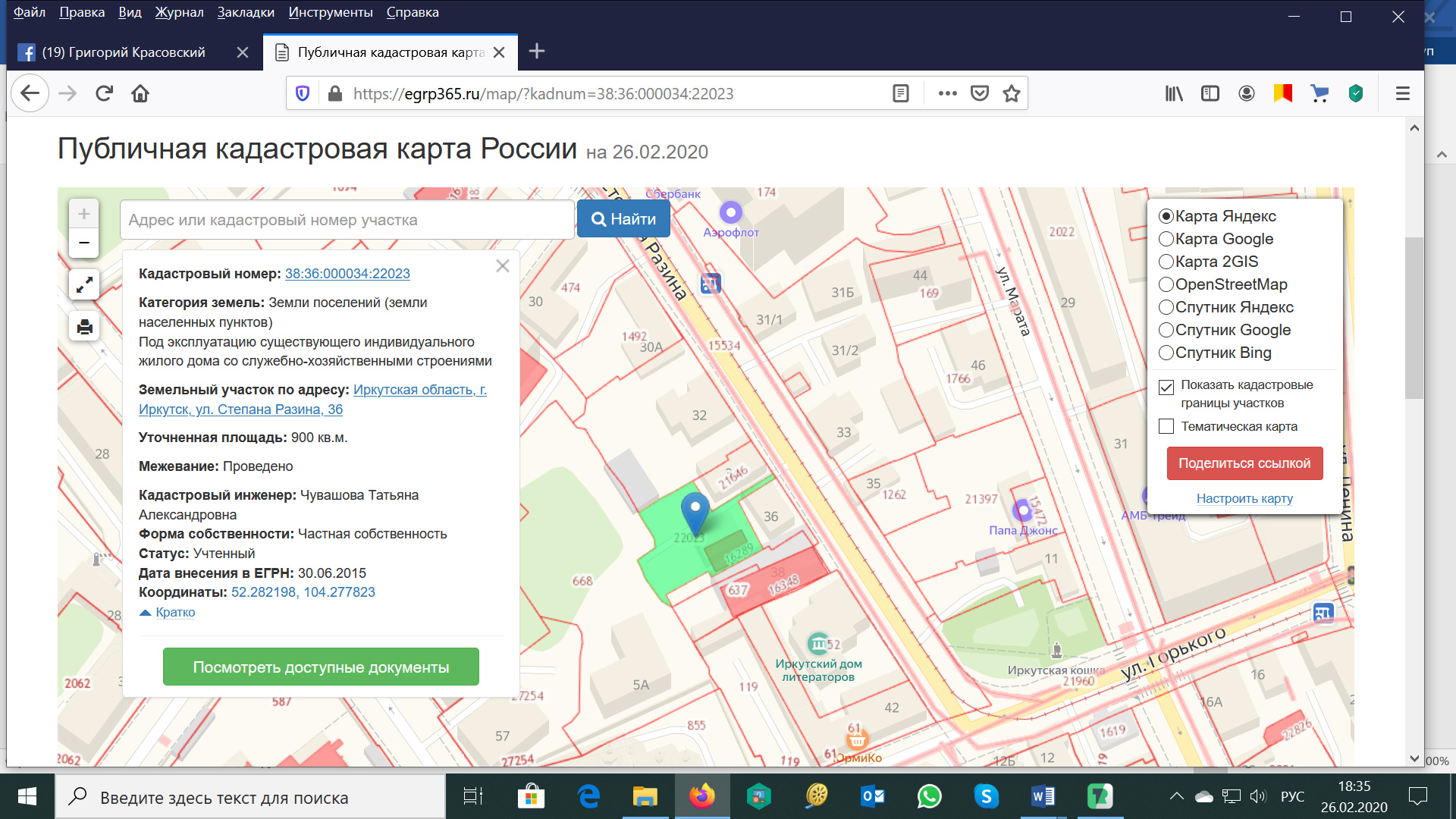Image resolution: width=1456 pixels, height=819 pixels.
Task: Show hidden system tray icons
Action: pos(1176,796)
